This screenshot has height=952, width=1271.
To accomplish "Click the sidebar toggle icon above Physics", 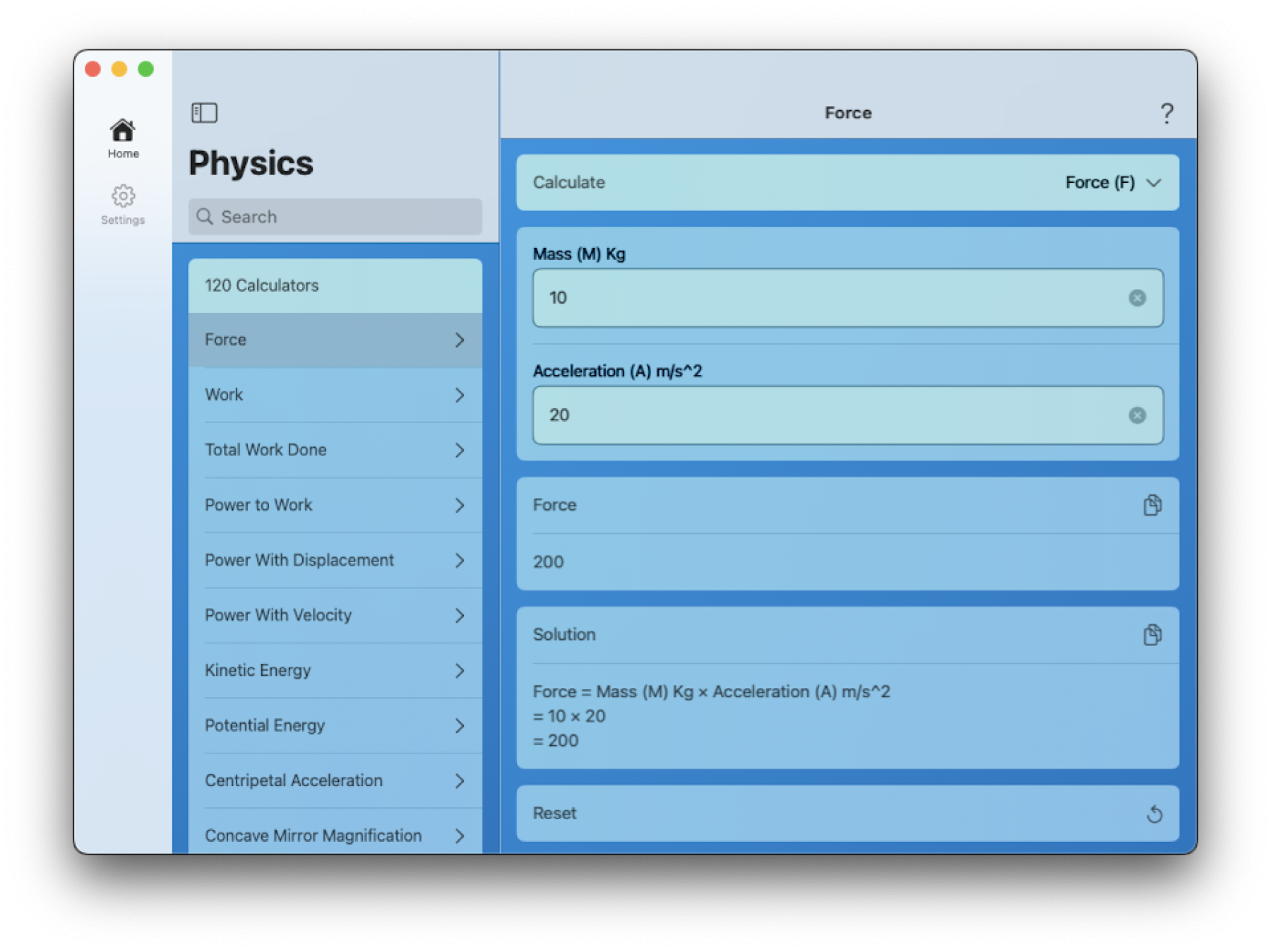I will tap(205, 112).
